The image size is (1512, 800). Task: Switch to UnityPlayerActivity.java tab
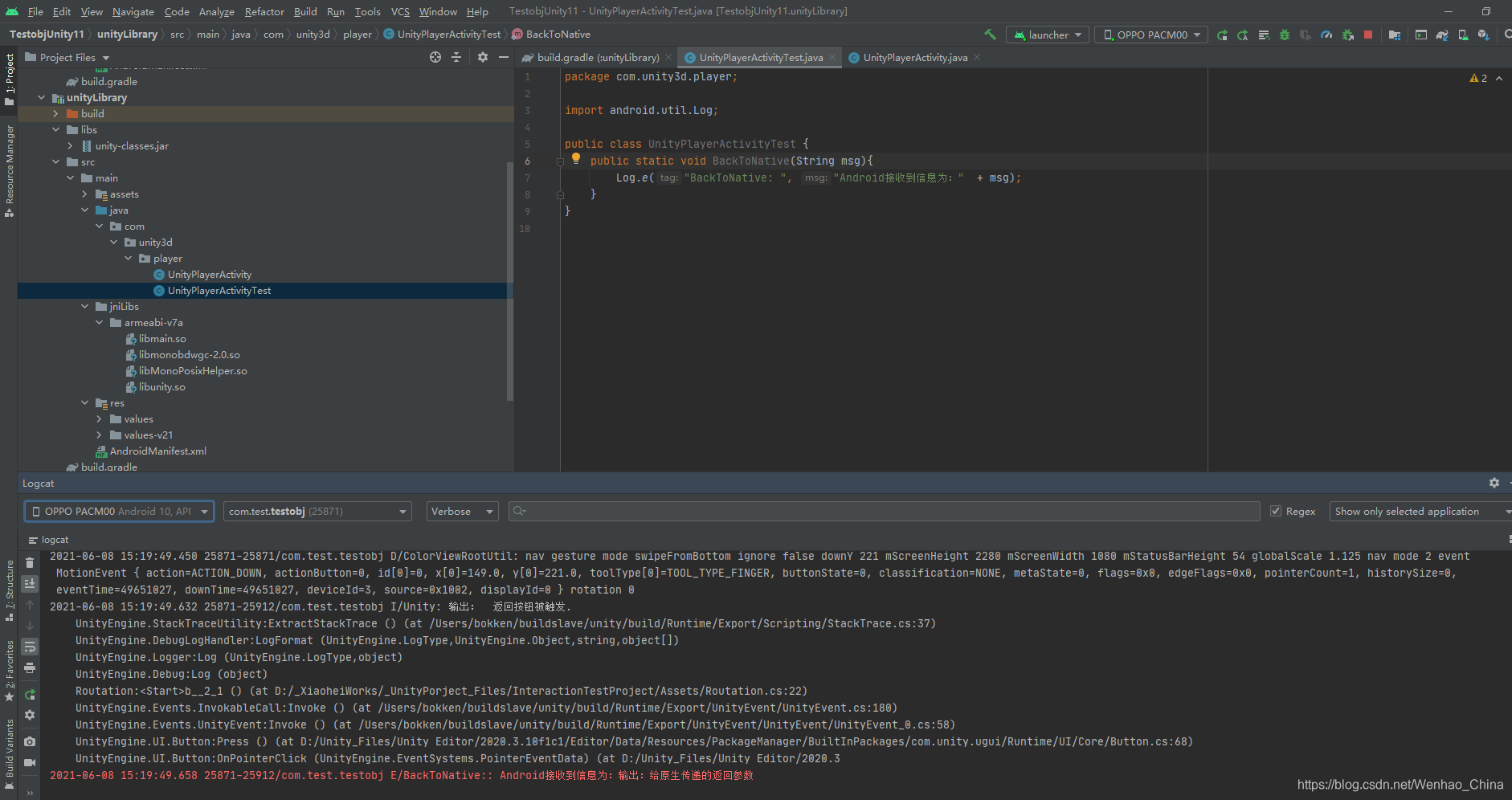915,57
